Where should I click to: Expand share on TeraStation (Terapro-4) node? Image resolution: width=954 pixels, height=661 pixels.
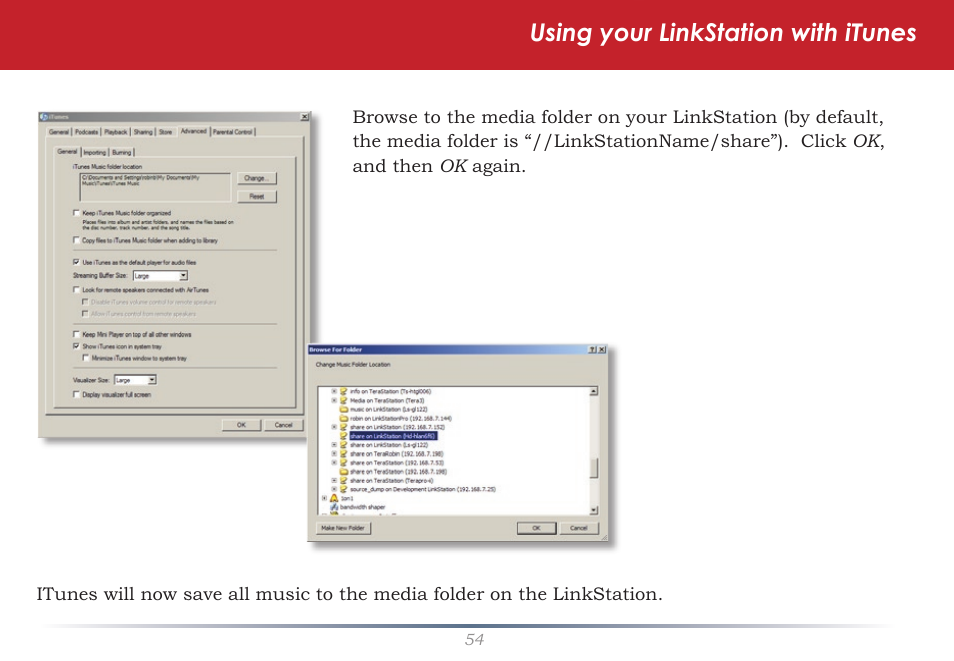coord(333,480)
